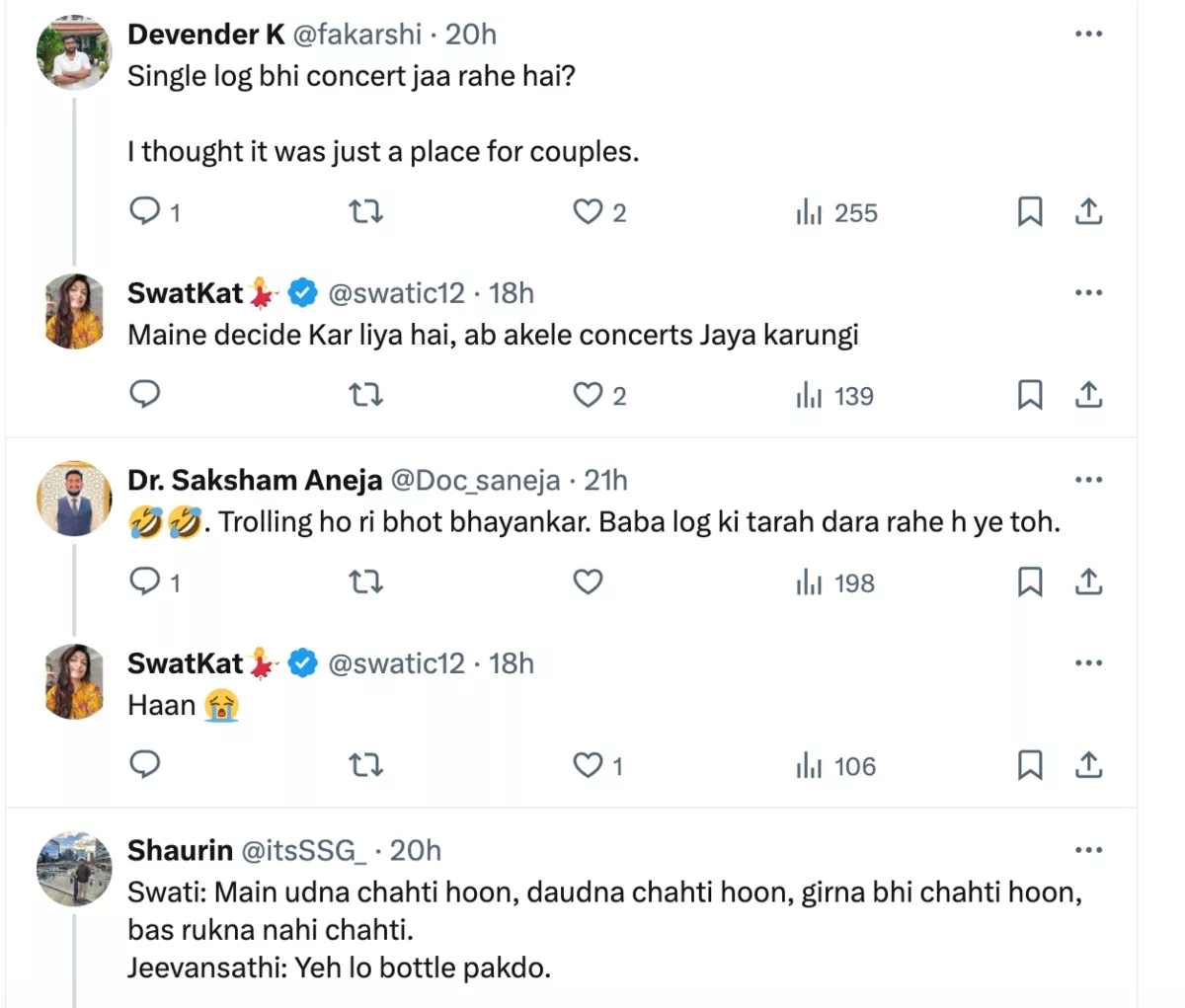The width and height of the screenshot is (1185, 1008).
Task: Share SwatKat's 'Haan' reply
Action: click(1088, 765)
